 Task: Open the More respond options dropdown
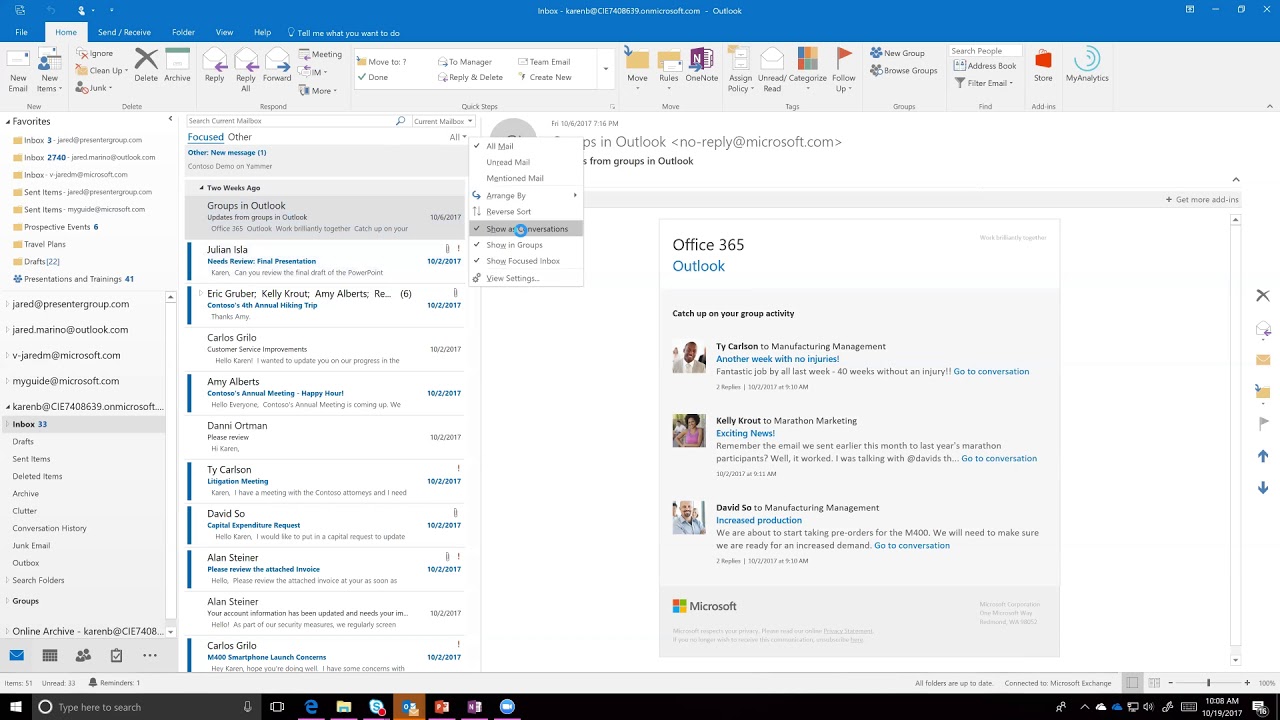tap(319, 91)
